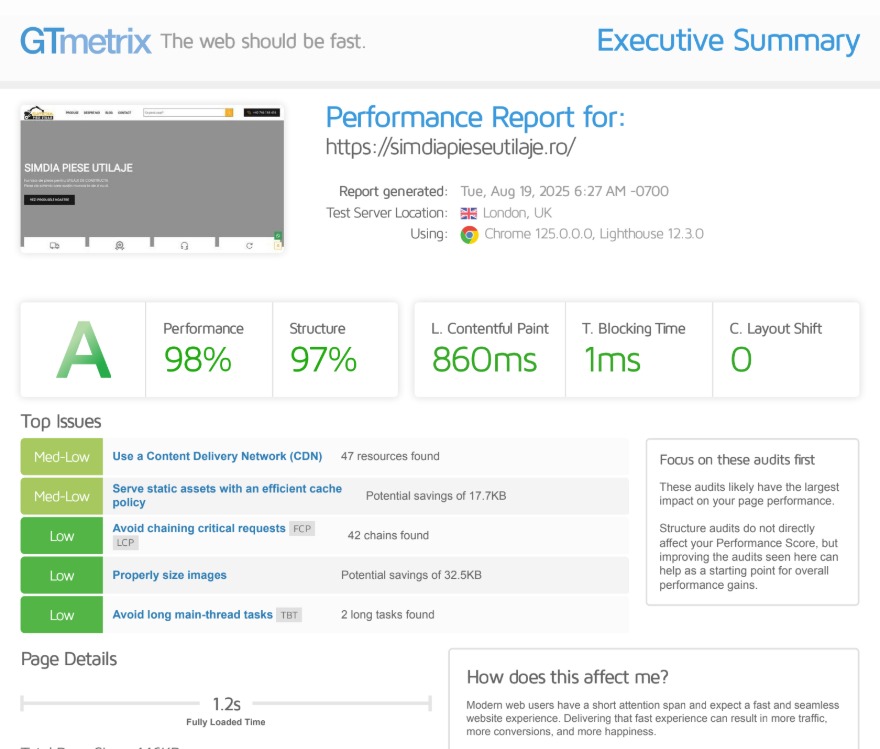The height and width of the screenshot is (749, 880).
Task: Open the Use a Content Delivery Network audit
Action: (x=217, y=456)
